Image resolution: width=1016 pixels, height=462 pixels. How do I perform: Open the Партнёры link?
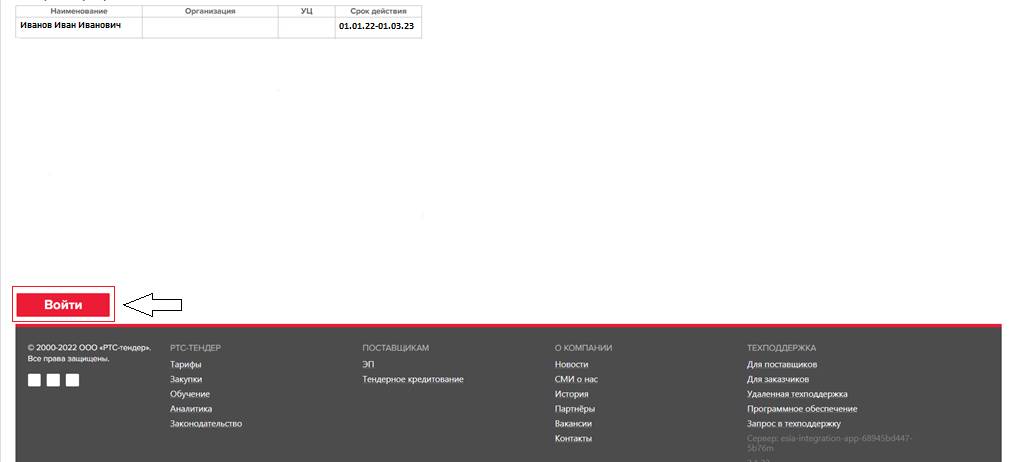pos(574,409)
